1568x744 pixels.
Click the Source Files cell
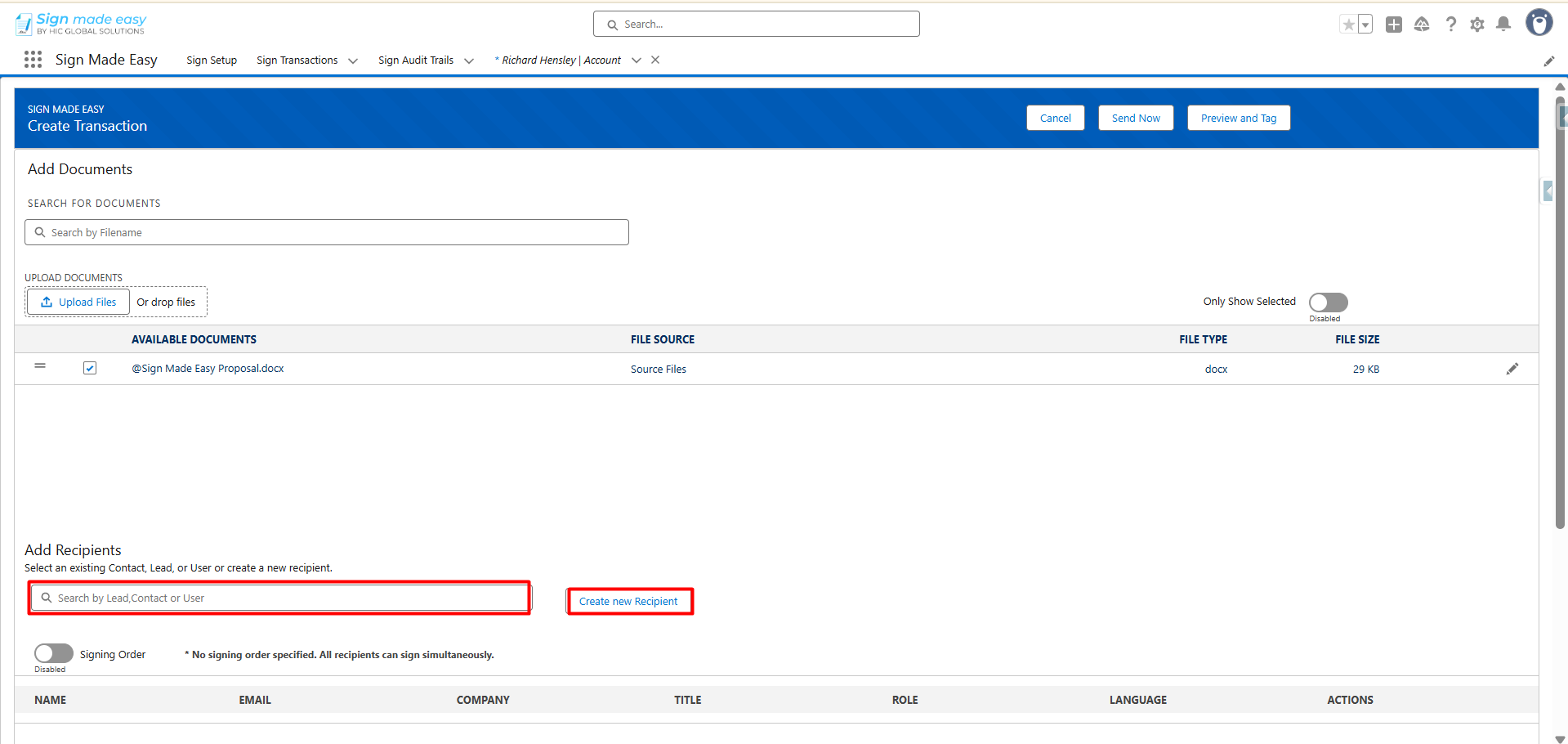(659, 370)
